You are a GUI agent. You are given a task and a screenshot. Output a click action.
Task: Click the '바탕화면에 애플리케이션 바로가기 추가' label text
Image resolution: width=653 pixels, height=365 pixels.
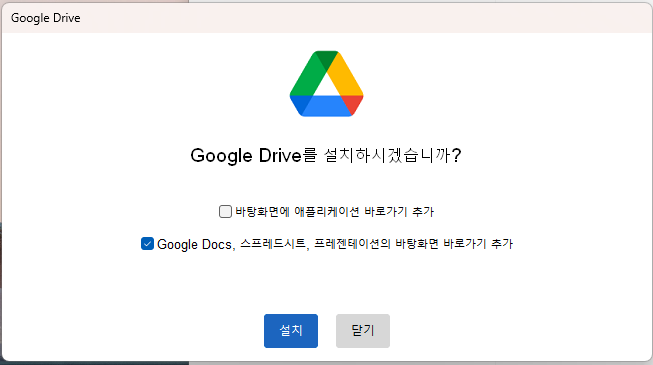click(x=334, y=212)
